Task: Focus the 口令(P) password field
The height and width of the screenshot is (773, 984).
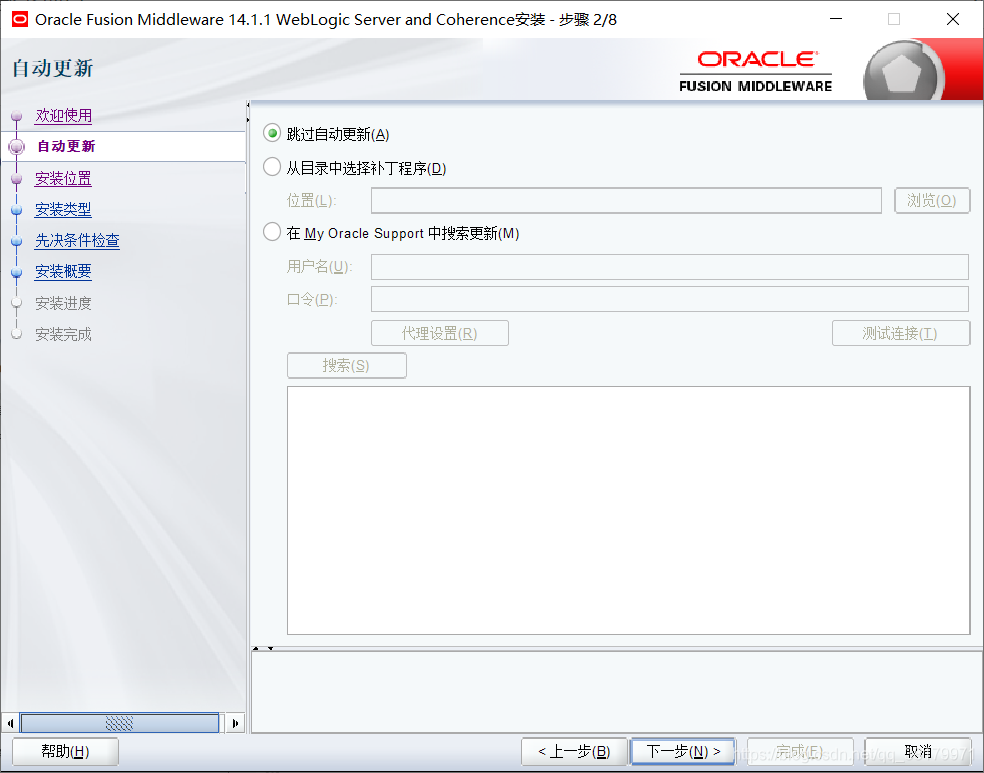Action: tap(670, 299)
